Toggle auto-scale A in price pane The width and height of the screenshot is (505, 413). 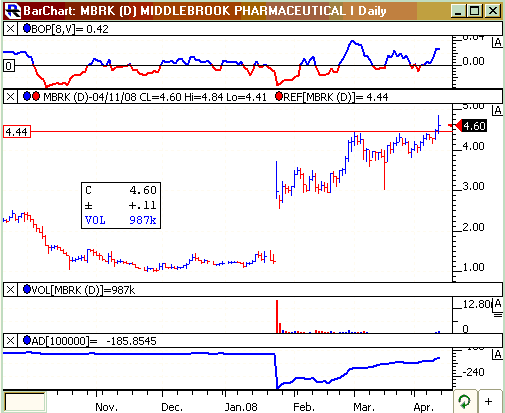[x=497, y=110]
